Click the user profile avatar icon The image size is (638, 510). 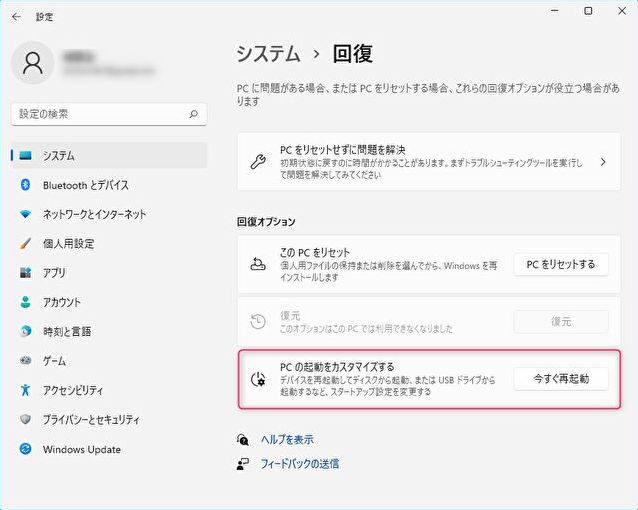[x=33, y=63]
